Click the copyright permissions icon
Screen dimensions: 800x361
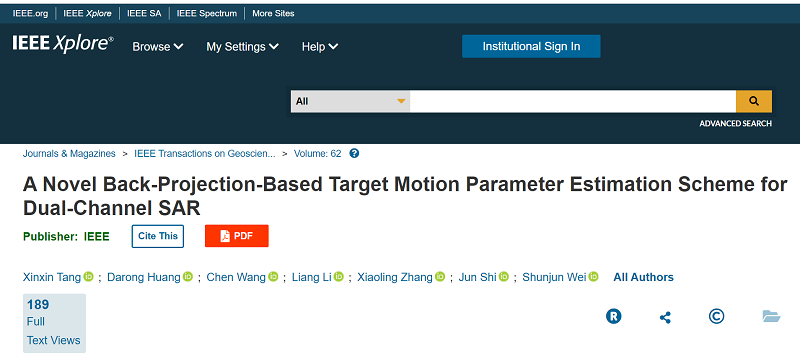pyautogui.click(x=716, y=317)
